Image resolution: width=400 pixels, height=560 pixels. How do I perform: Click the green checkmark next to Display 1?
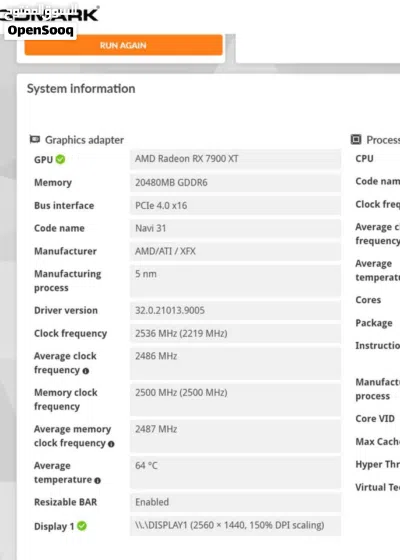click(82, 526)
